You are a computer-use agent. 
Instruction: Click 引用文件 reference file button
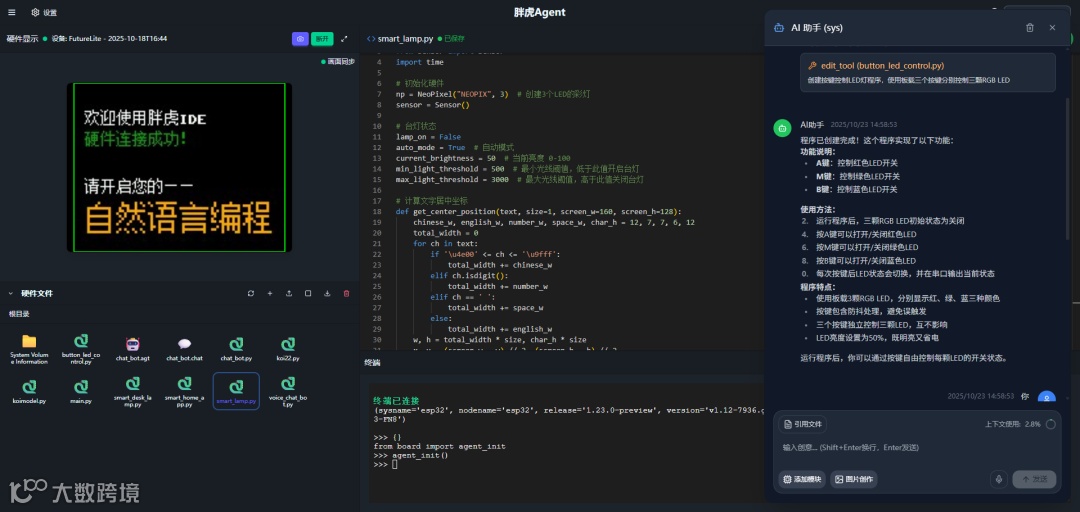(802, 424)
